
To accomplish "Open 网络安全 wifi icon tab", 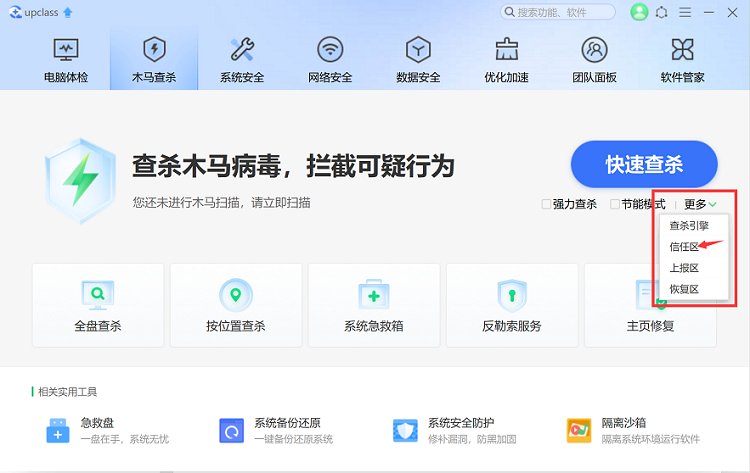I will 330,58.
